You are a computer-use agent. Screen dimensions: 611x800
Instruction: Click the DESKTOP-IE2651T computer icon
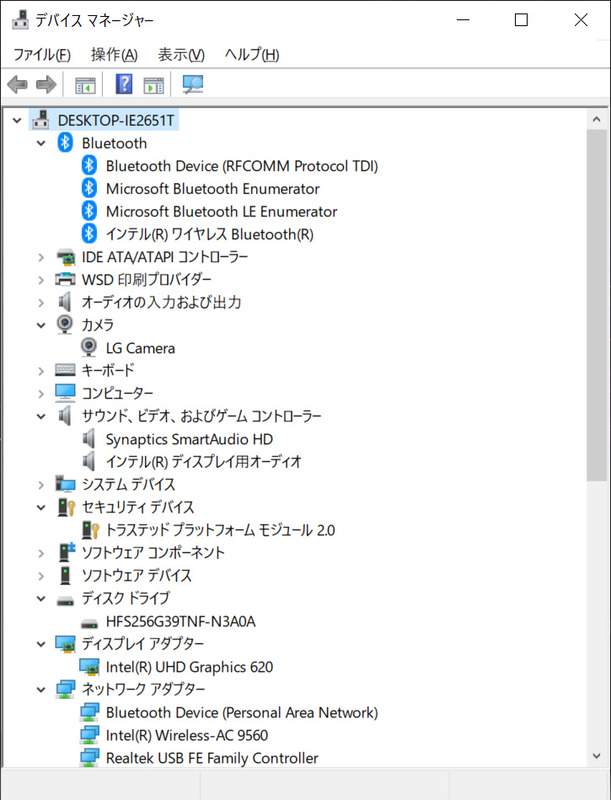[x=41, y=120]
